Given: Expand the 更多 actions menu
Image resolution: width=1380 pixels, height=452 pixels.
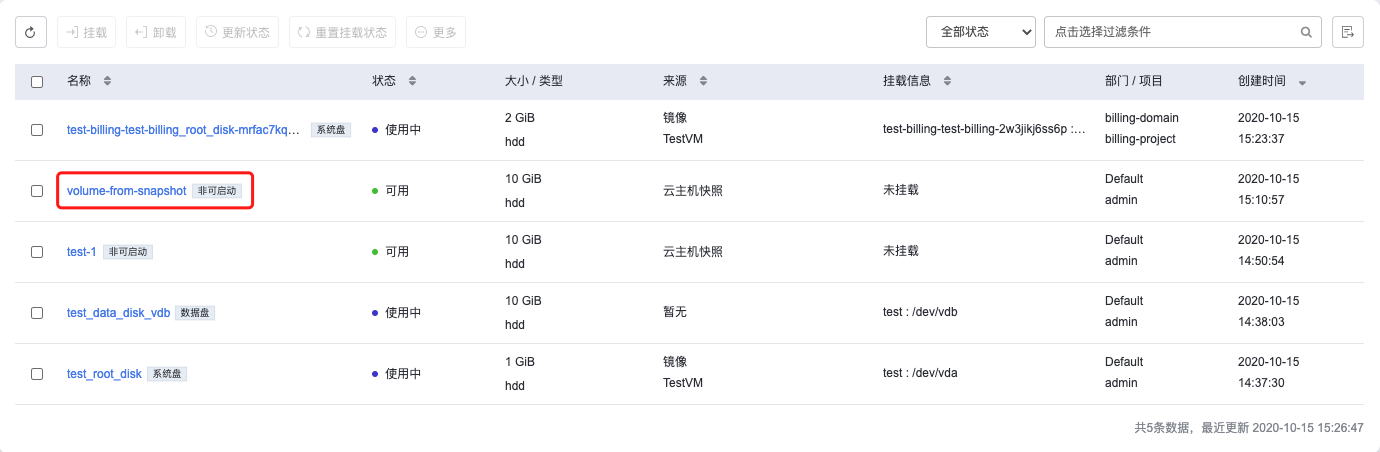Looking at the screenshot, I should click(435, 32).
